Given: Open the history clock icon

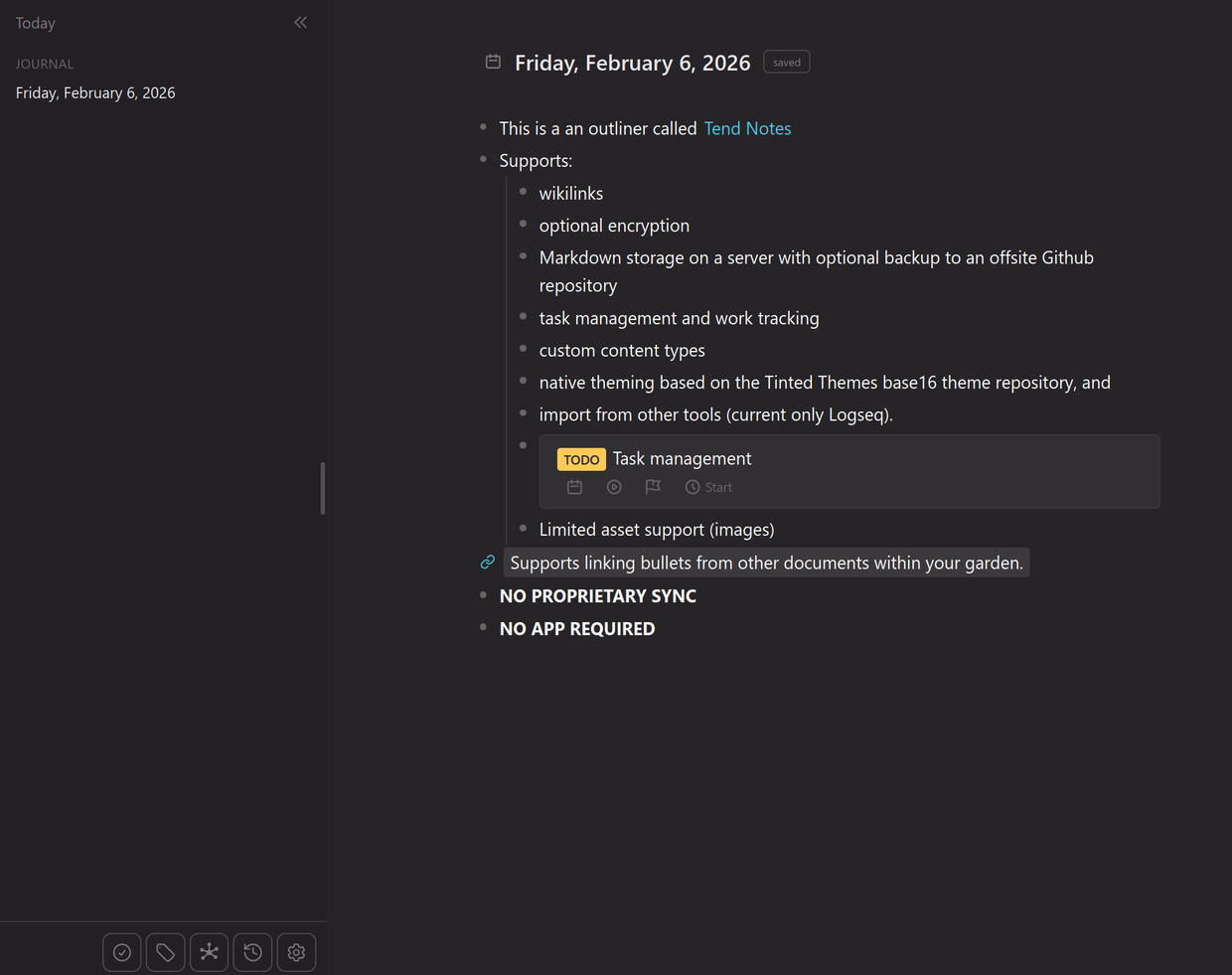Looking at the screenshot, I should pyautogui.click(x=252, y=952).
